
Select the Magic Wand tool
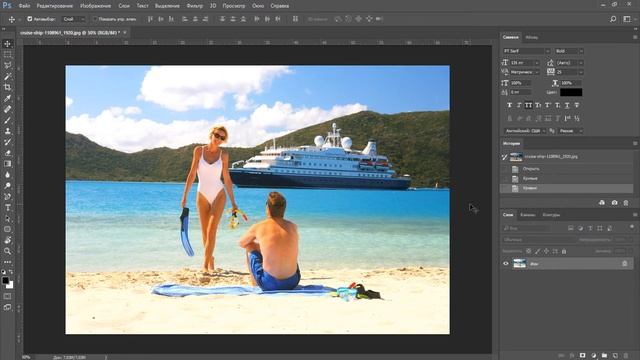click(x=7, y=76)
